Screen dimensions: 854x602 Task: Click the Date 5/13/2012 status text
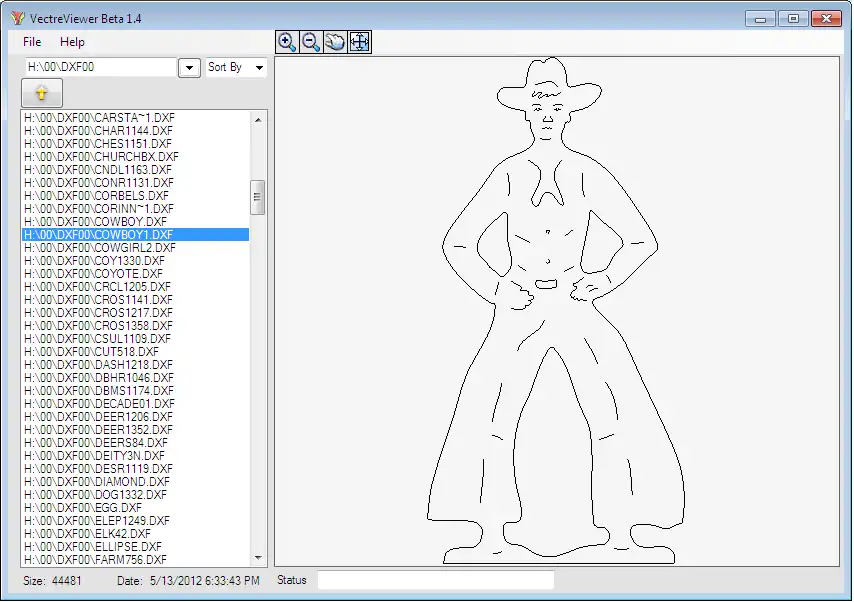coord(188,581)
